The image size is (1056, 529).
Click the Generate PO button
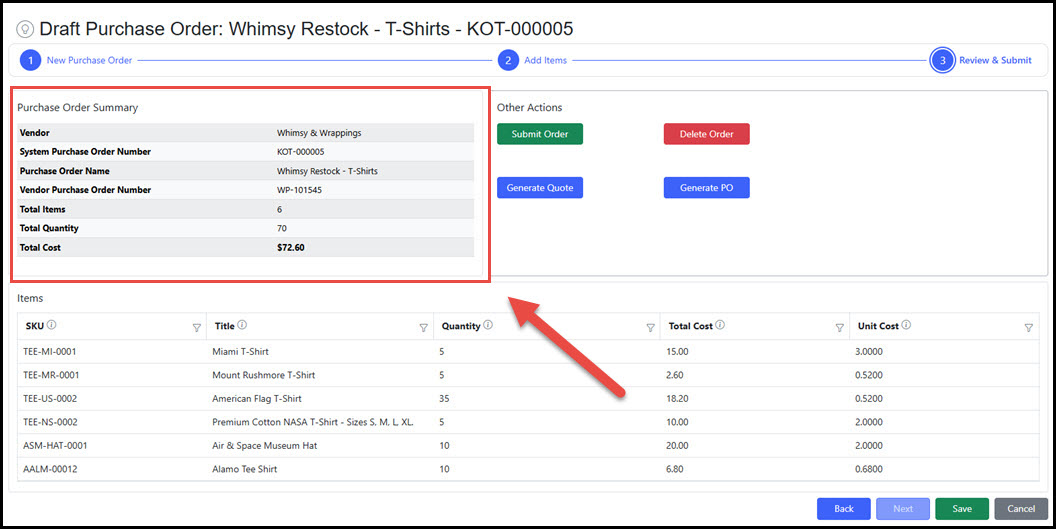coord(706,188)
